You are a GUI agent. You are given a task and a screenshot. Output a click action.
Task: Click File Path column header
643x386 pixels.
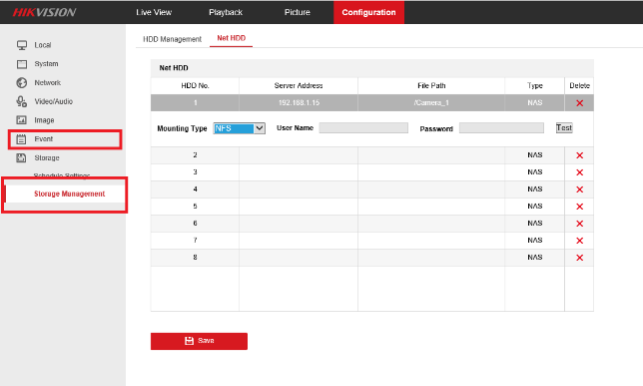(431, 86)
